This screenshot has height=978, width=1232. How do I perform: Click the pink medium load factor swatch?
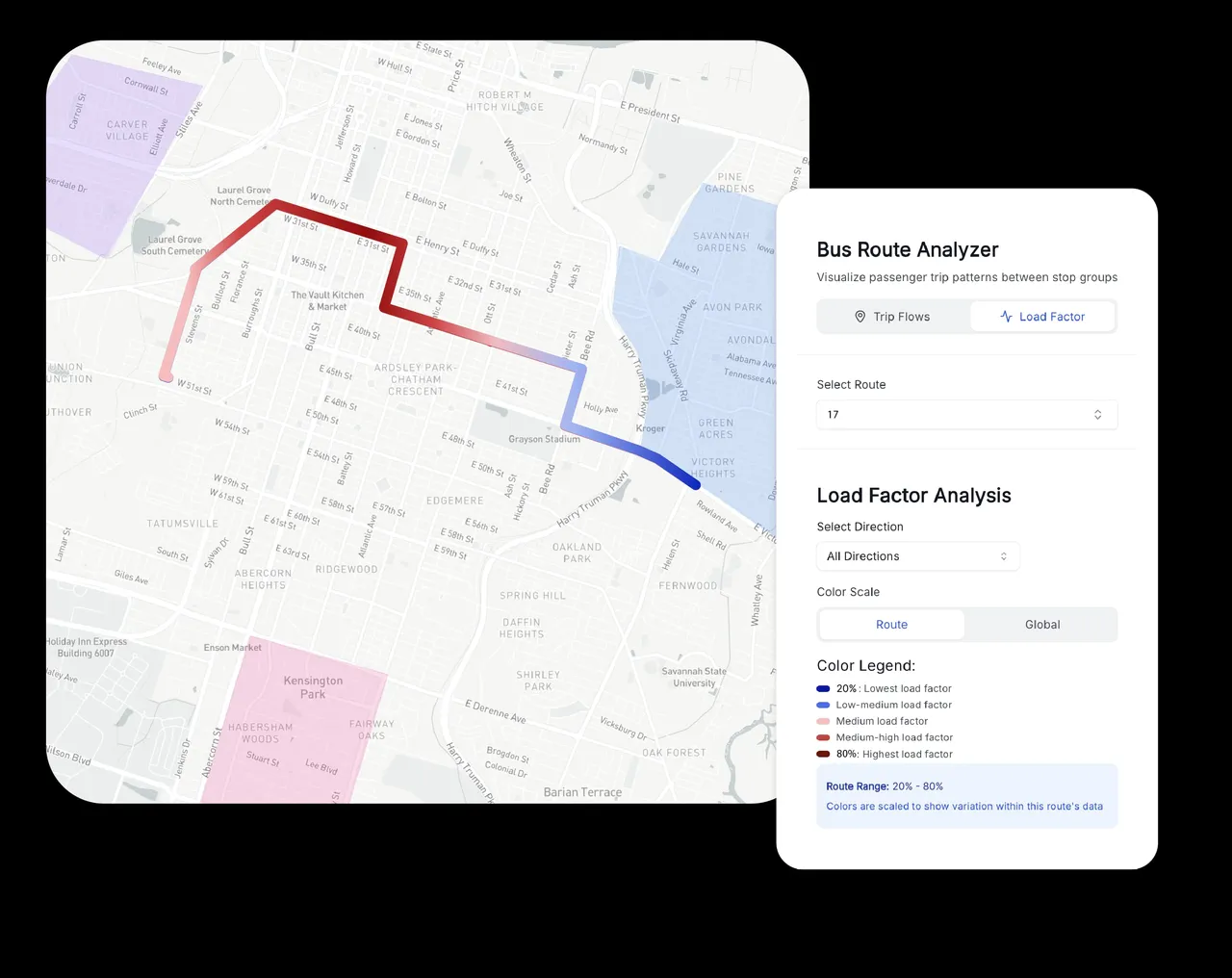823,722
